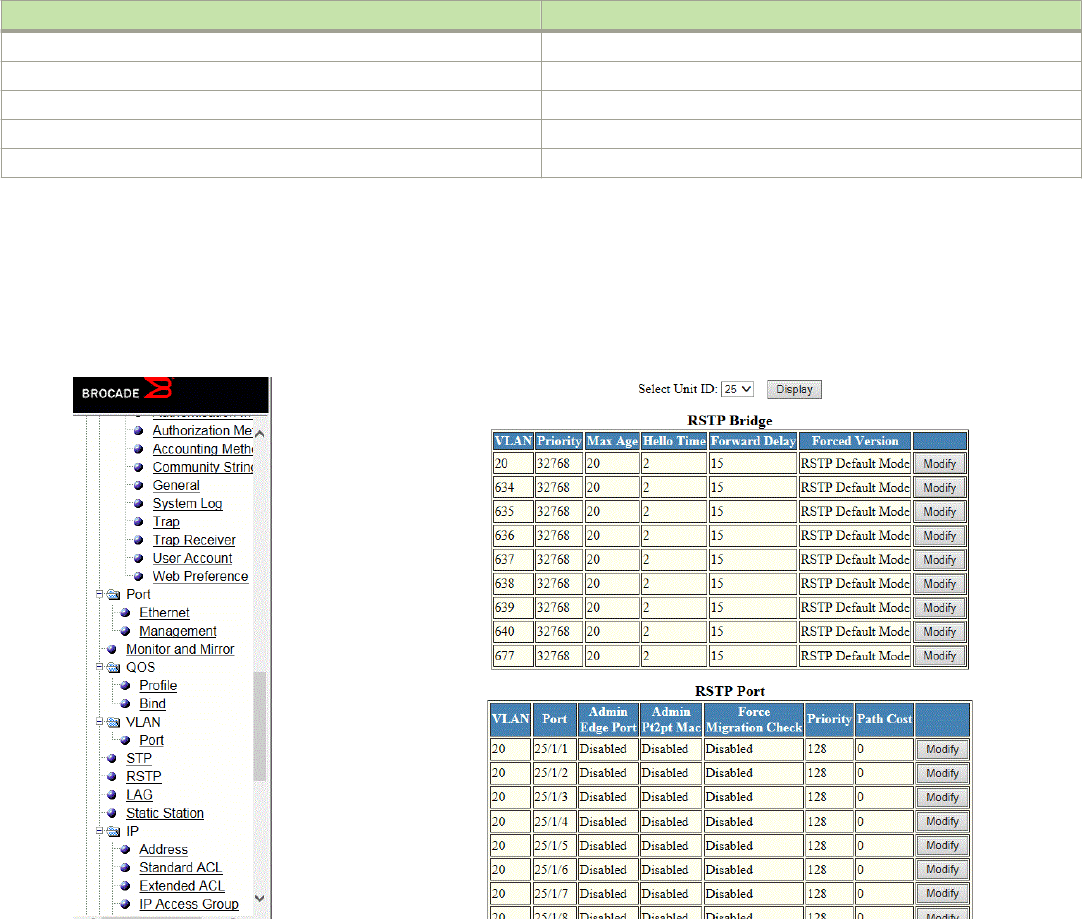Open the Trap link

(166, 522)
